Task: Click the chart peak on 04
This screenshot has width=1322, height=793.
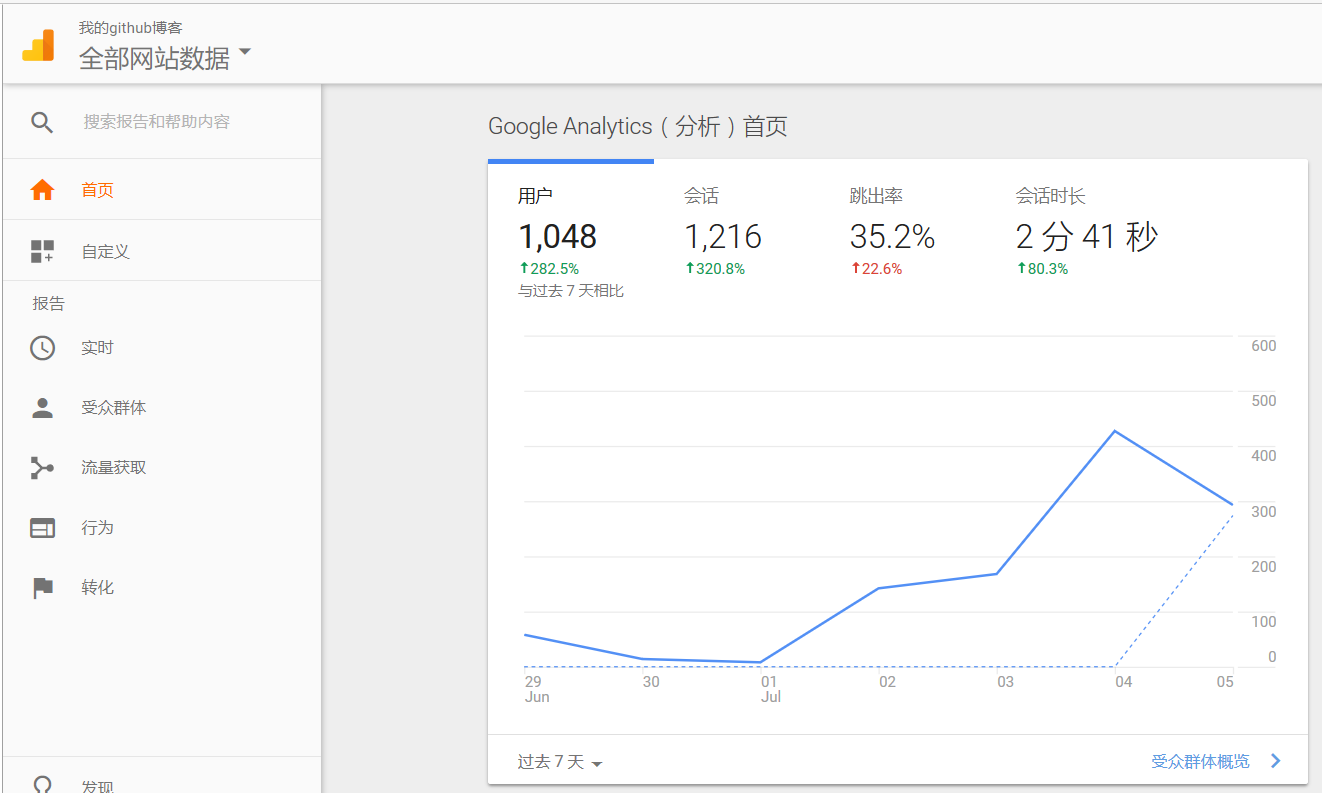Action: (1114, 431)
